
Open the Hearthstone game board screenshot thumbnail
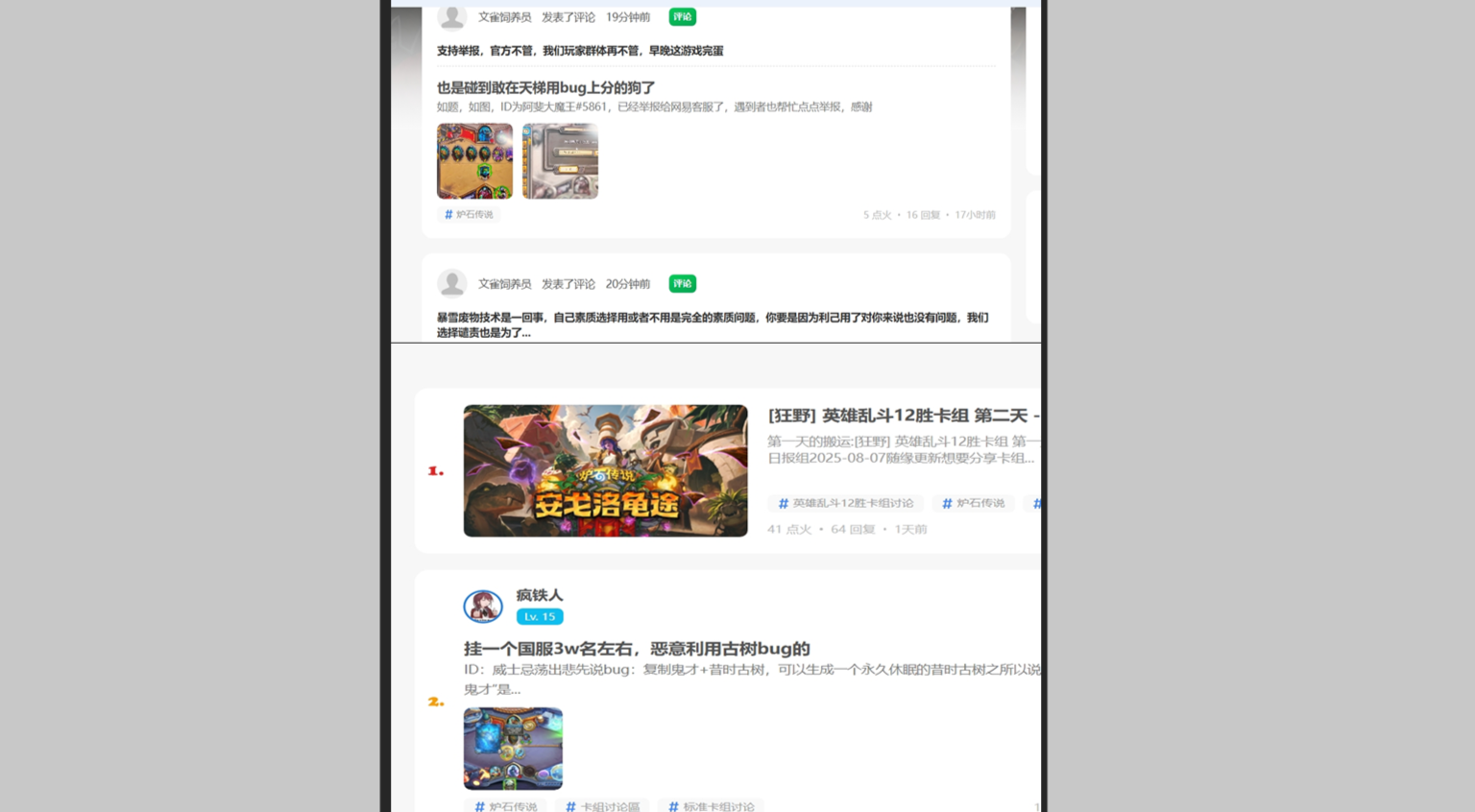pos(474,161)
